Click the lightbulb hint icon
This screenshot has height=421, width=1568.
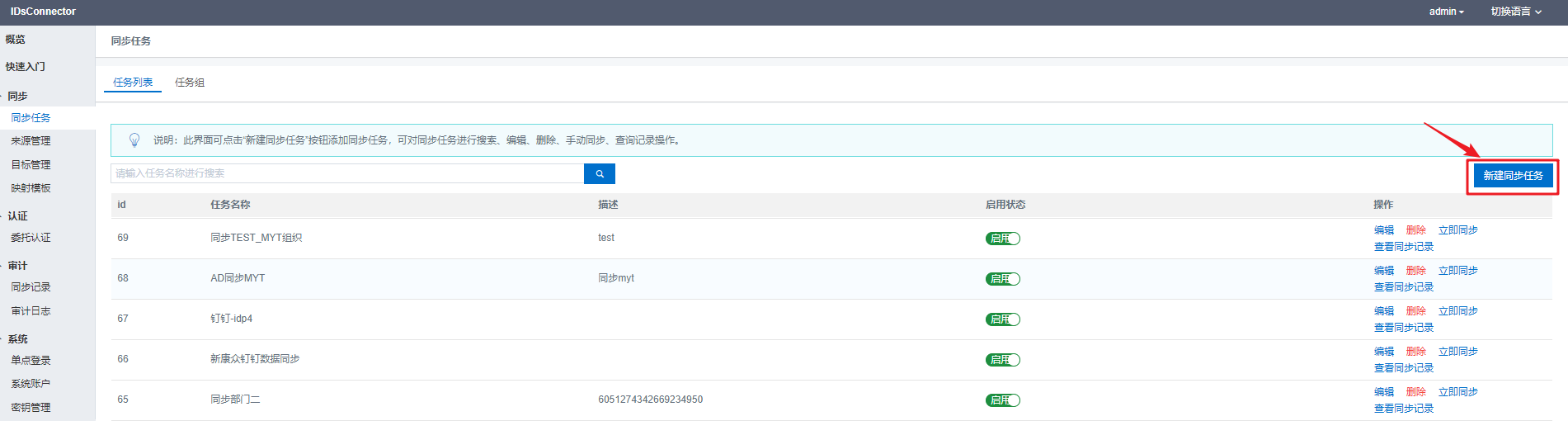point(134,140)
